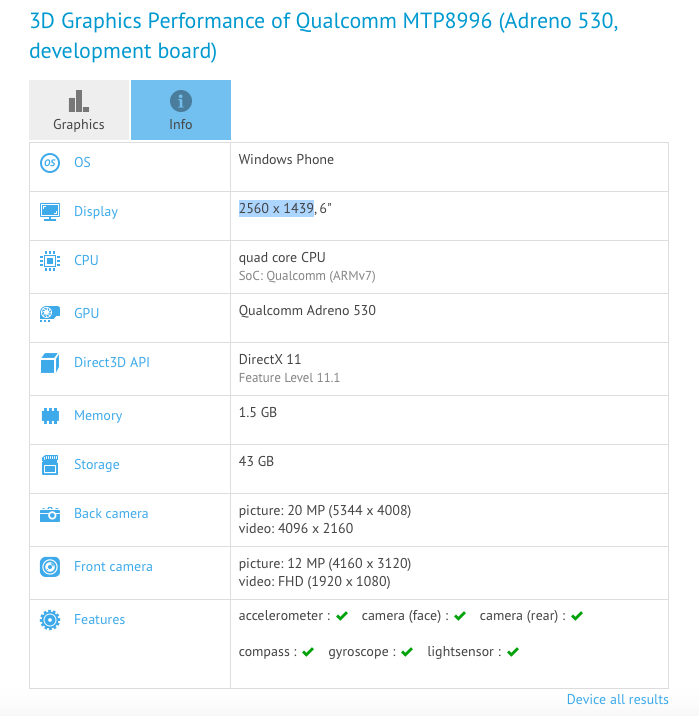Click the compass green checkmark
The height and width of the screenshot is (716, 699).
[x=308, y=652]
